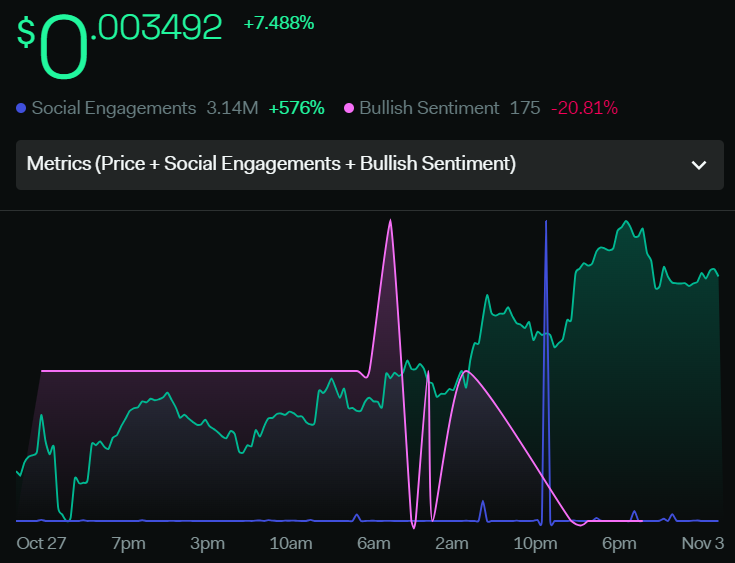Click the $0.003492 price display

[119, 45]
